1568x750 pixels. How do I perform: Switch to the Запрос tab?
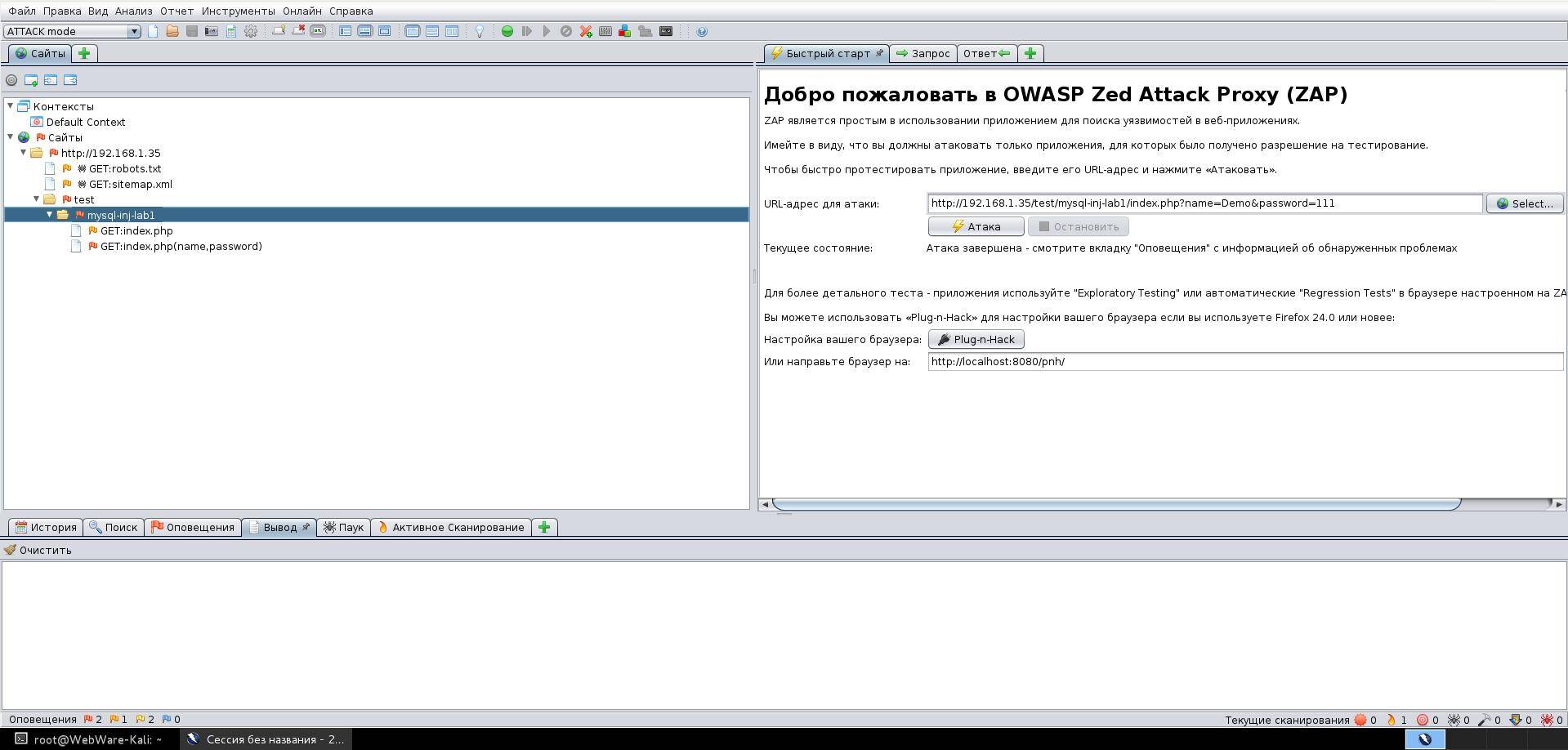pyautogui.click(x=922, y=53)
